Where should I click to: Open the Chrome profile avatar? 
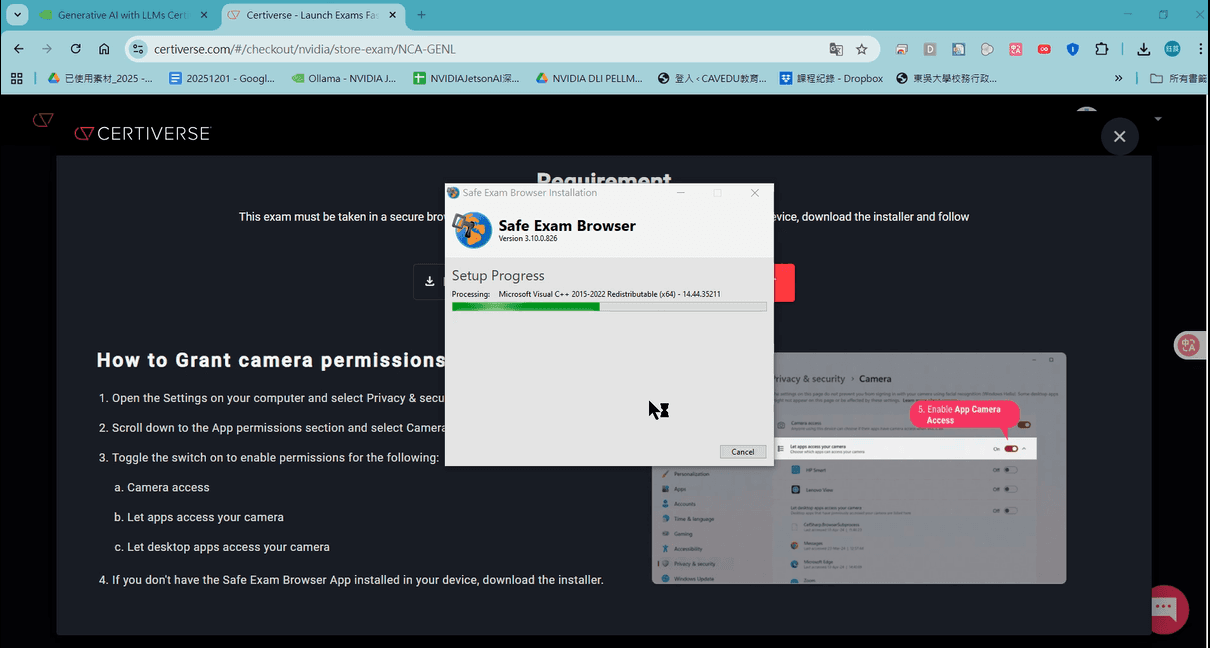coord(1172,49)
